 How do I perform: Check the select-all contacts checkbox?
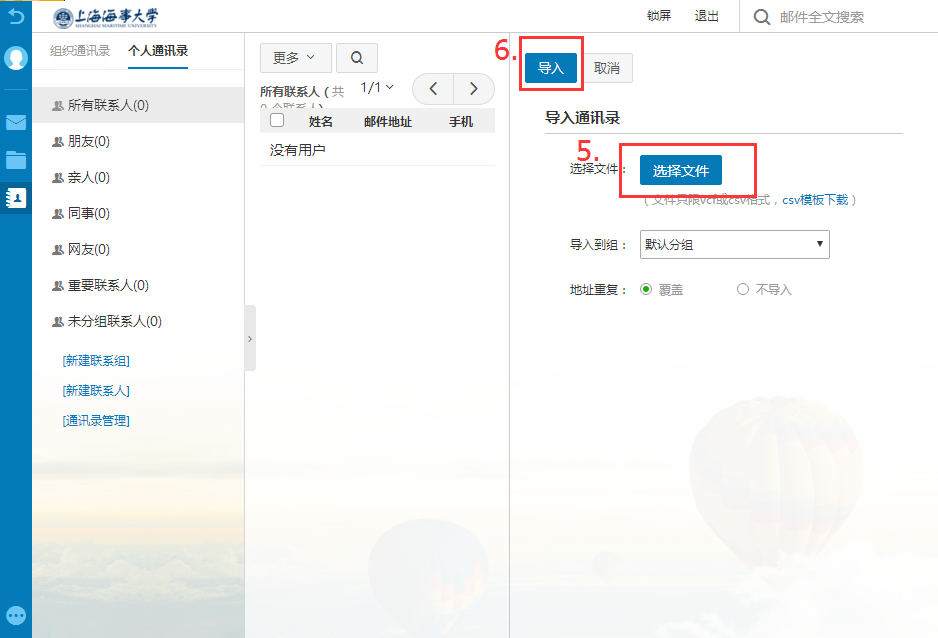tap(277, 121)
